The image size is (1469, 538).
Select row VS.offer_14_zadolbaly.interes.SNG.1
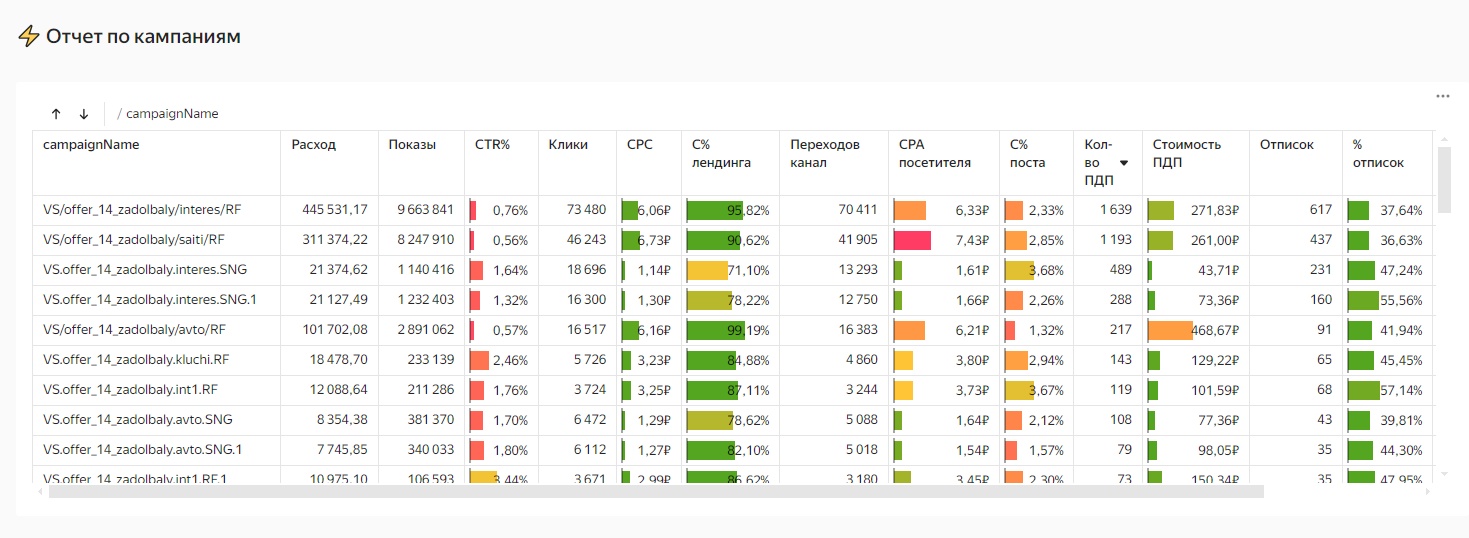[732, 300]
